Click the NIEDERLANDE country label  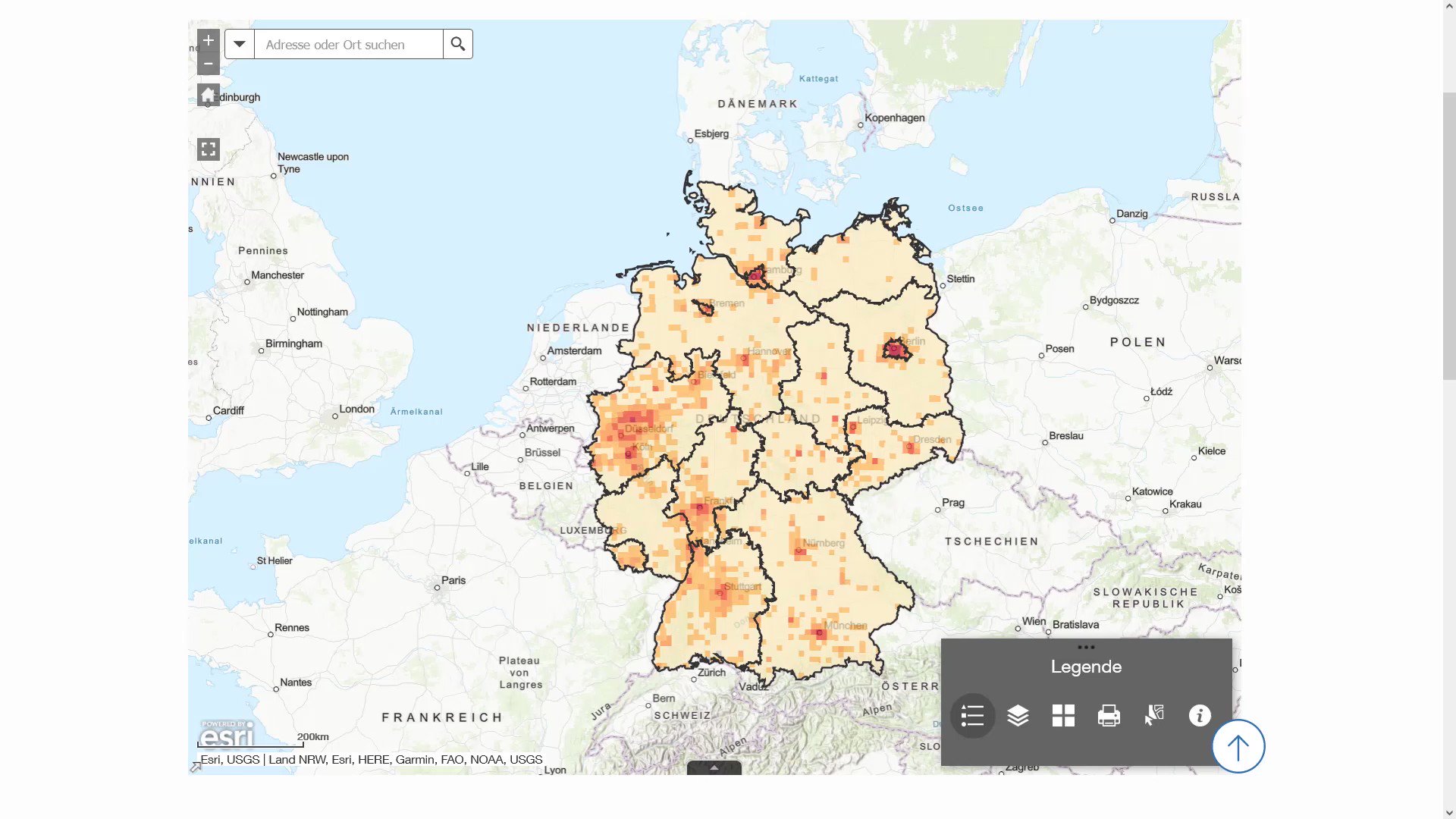[x=579, y=328]
